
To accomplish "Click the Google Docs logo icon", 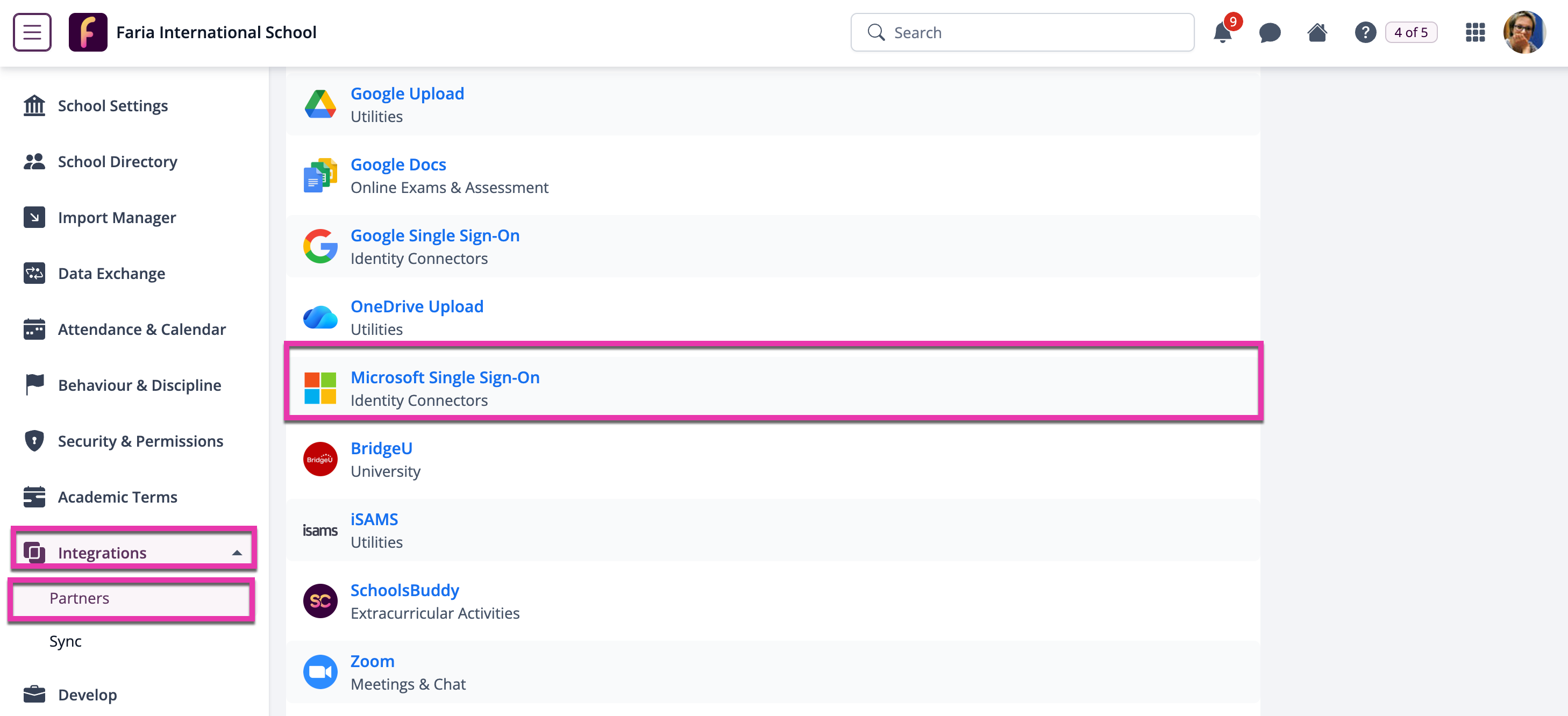I will (320, 175).
